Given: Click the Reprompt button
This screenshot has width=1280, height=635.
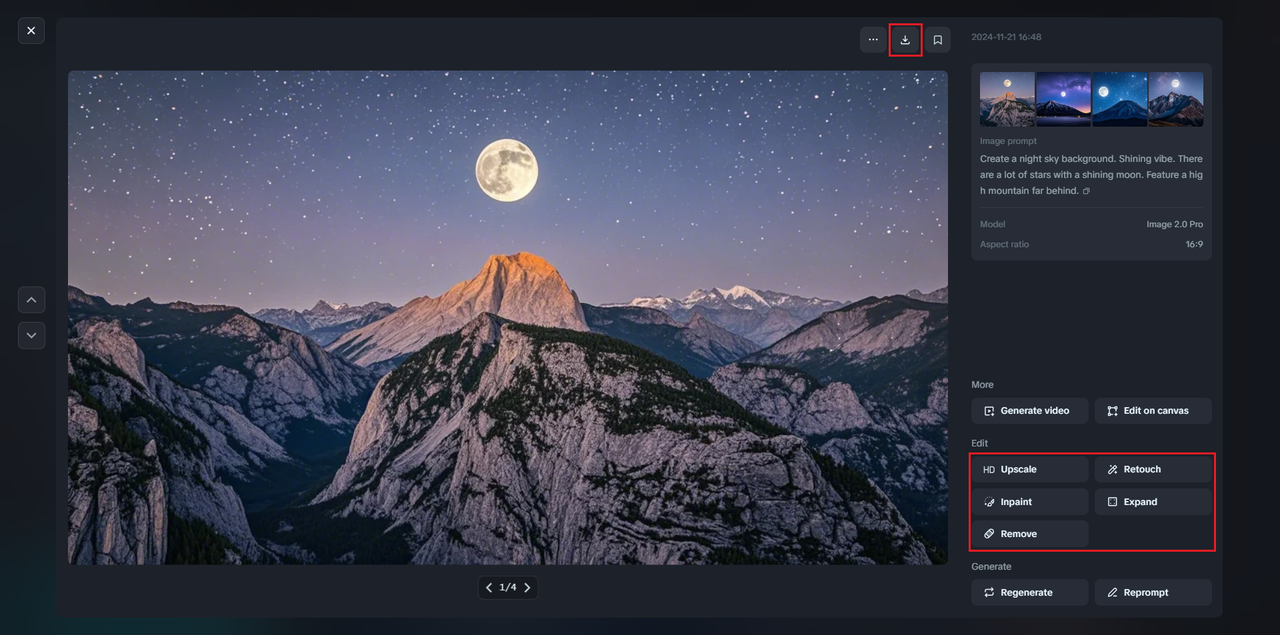Looking at the screenshot, I should [x=1153, y=592].
